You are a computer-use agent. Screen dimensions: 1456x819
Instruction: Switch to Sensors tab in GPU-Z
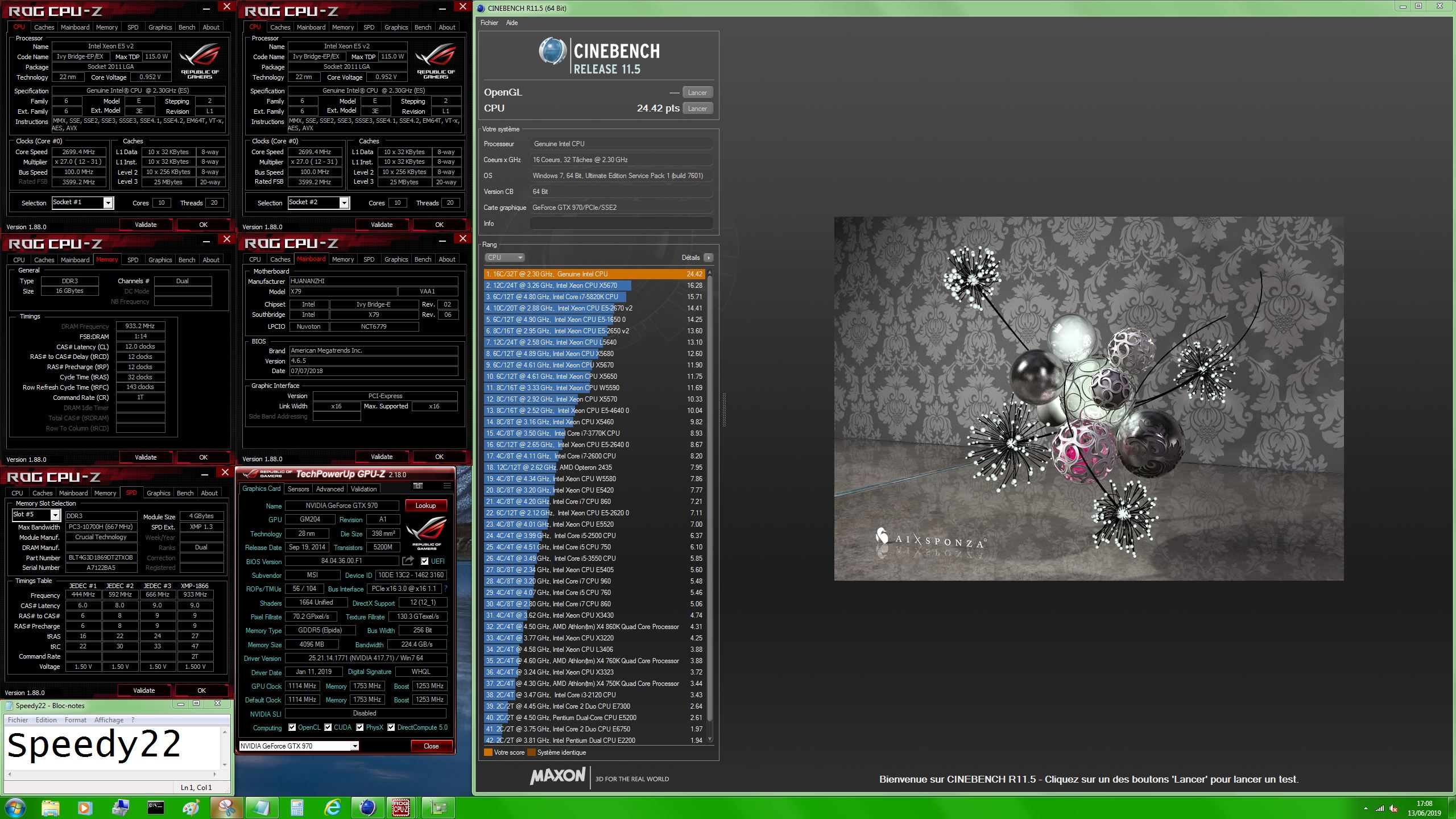pyautogui.click(x=298, y=489)
